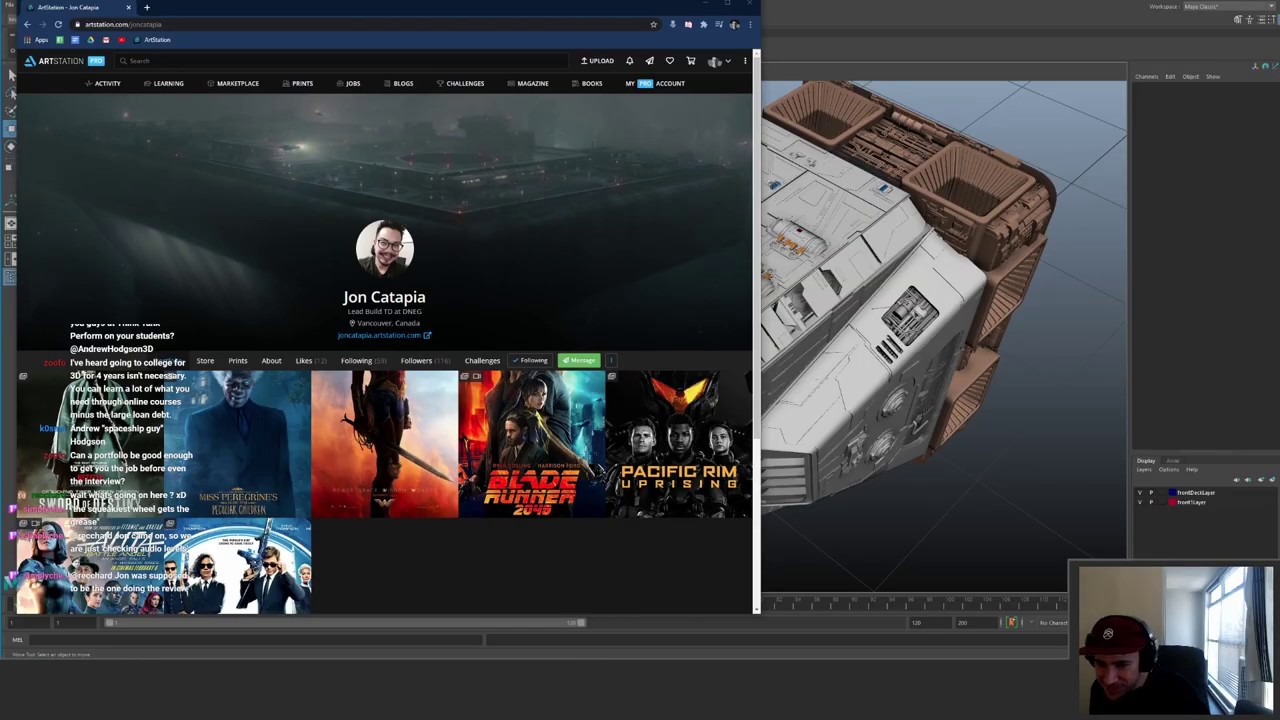The height and width of the screenshot is (720, 1280).
Task: Open the Prints nav item in the top bar
Action: tap(298, 84)
